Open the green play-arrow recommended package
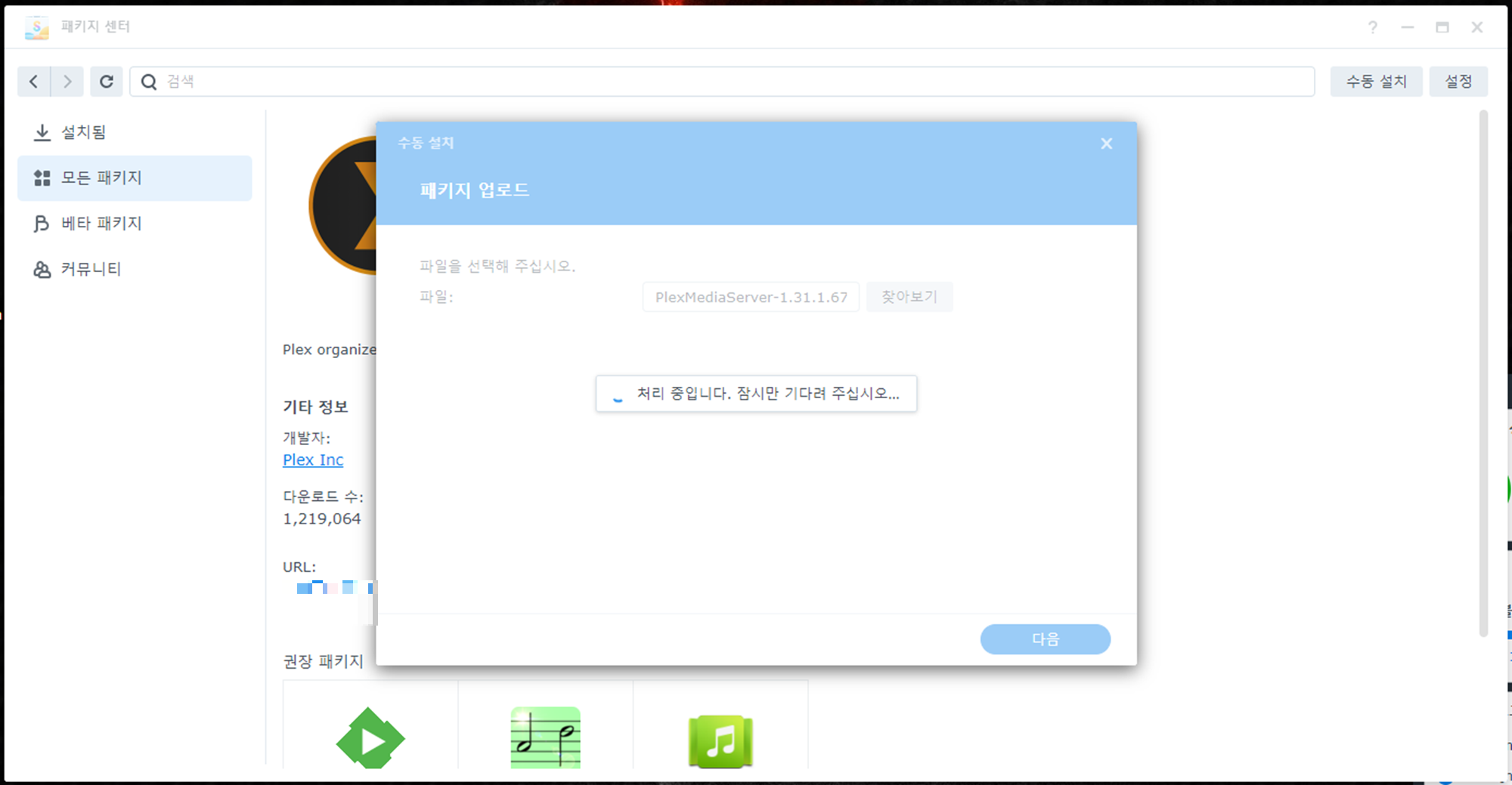Screen dimensions: 1512x785 pyautogui.click(x=370, y=738)
